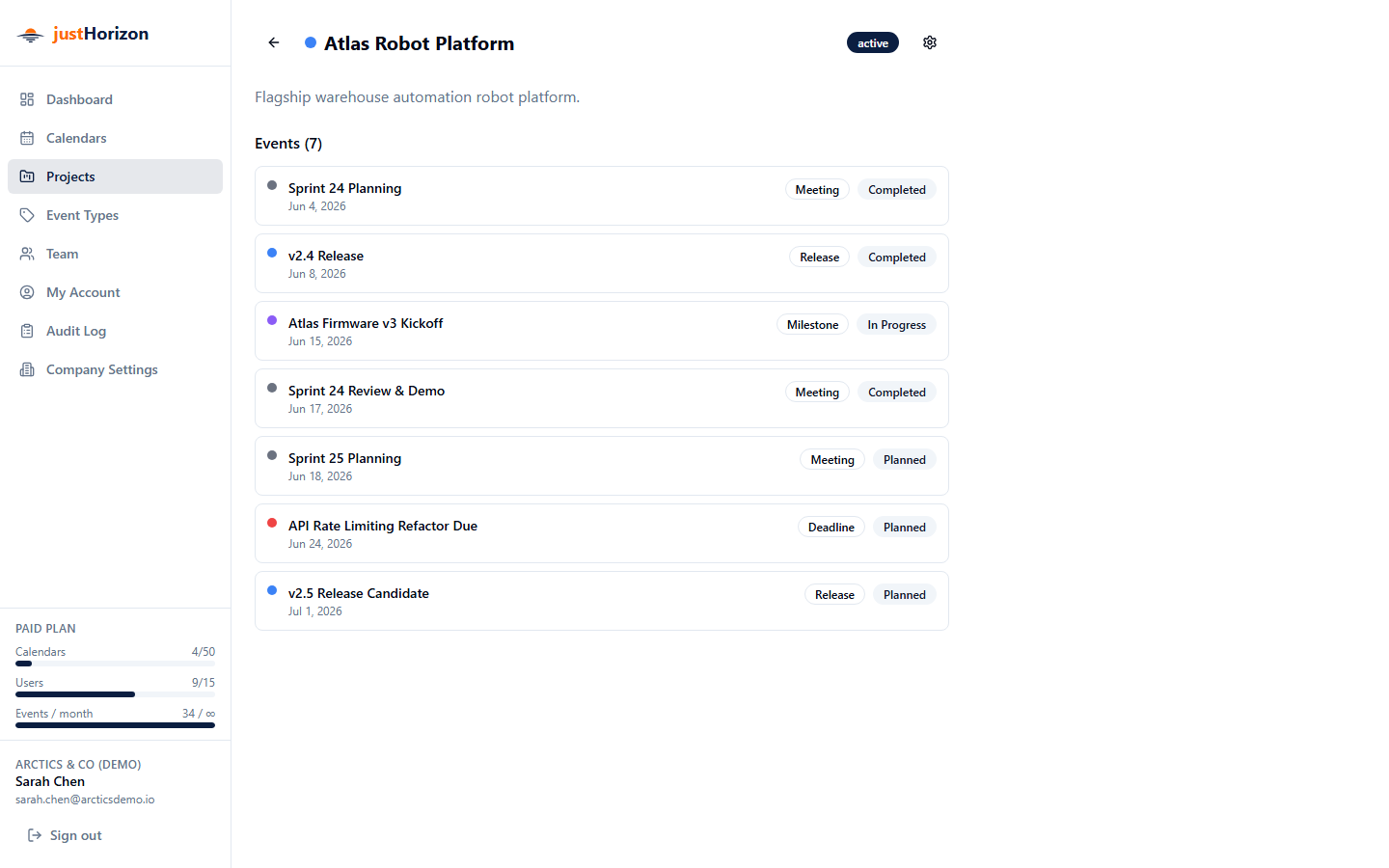Click the purple dot on Atlas Firmware v3 Kickoff
Screen dimensions: 1389x868
tap(272, 320)
